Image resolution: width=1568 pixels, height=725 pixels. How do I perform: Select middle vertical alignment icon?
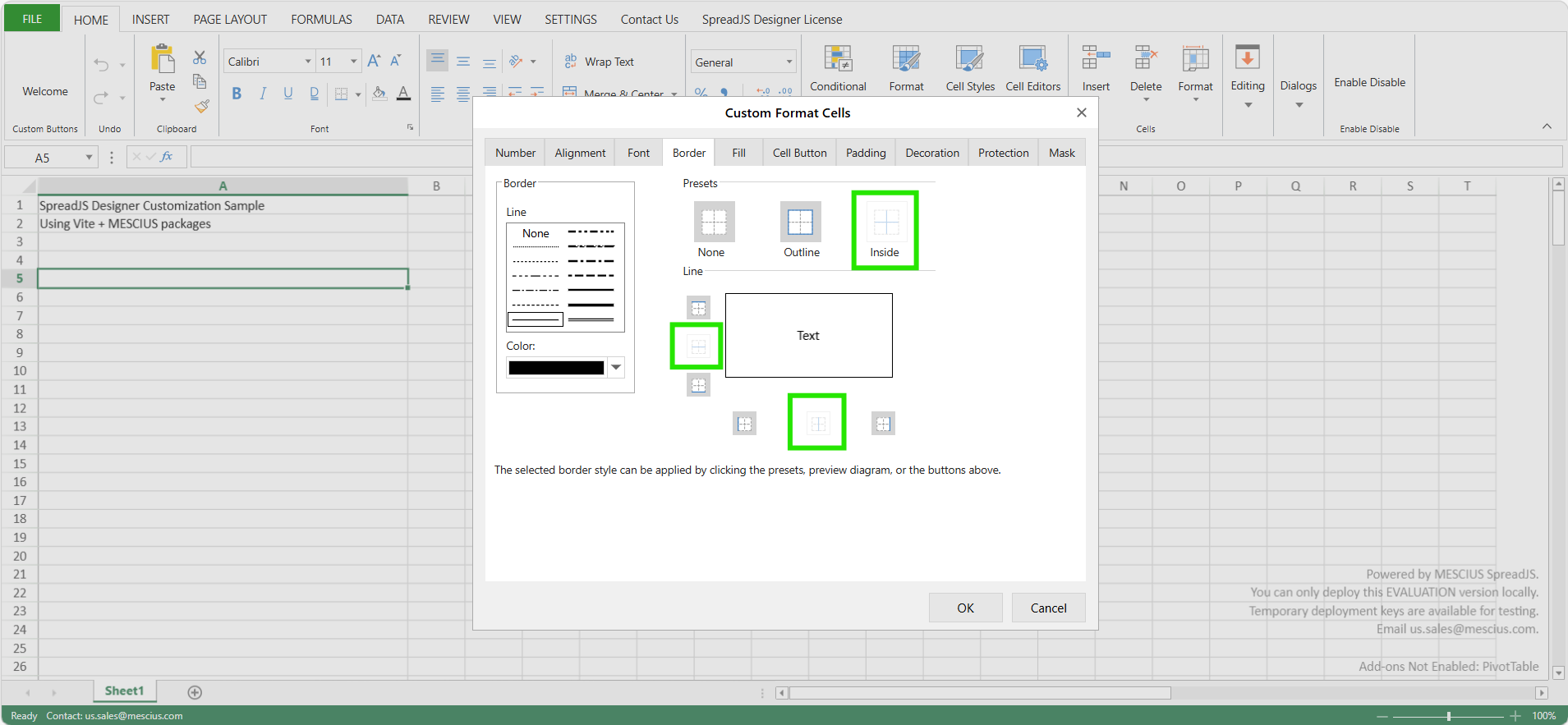(x=463, y=61)
